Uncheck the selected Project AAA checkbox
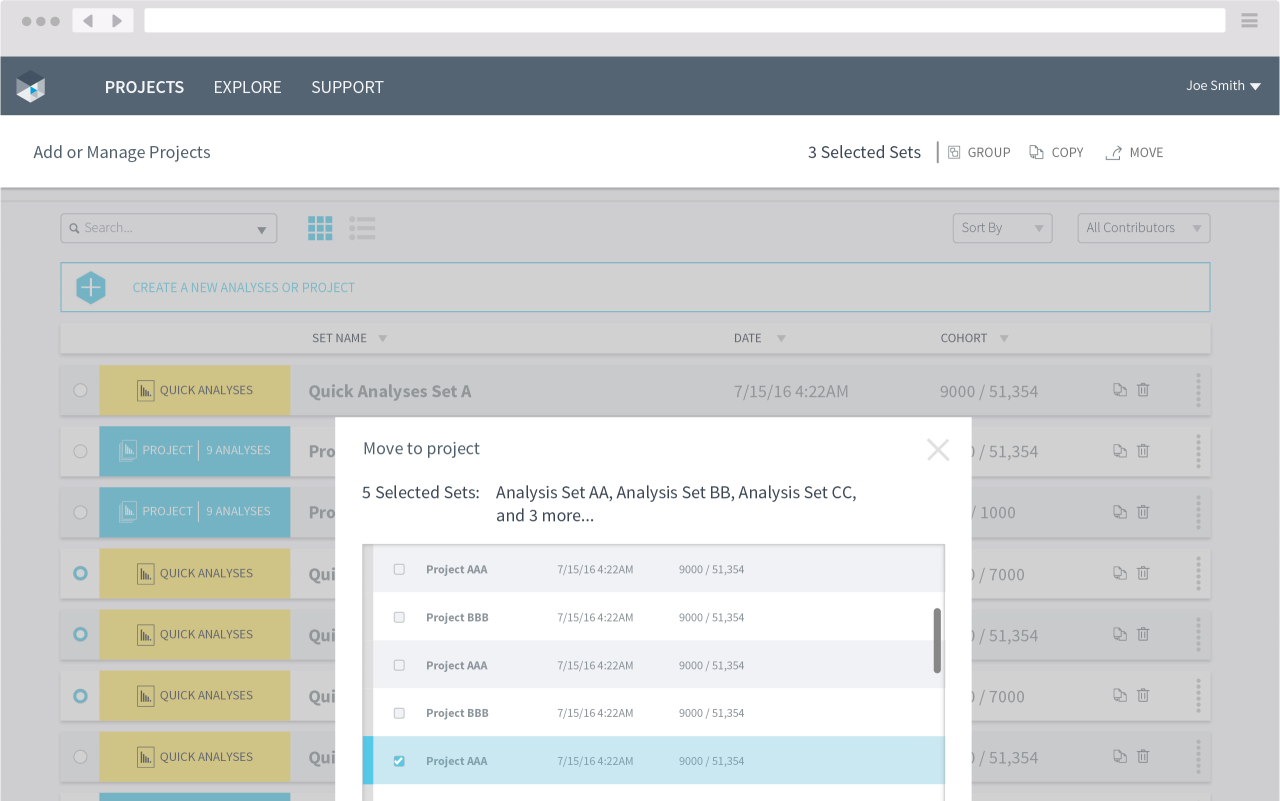This screenshot has height=801, width=1280. (x=399, y=761)
